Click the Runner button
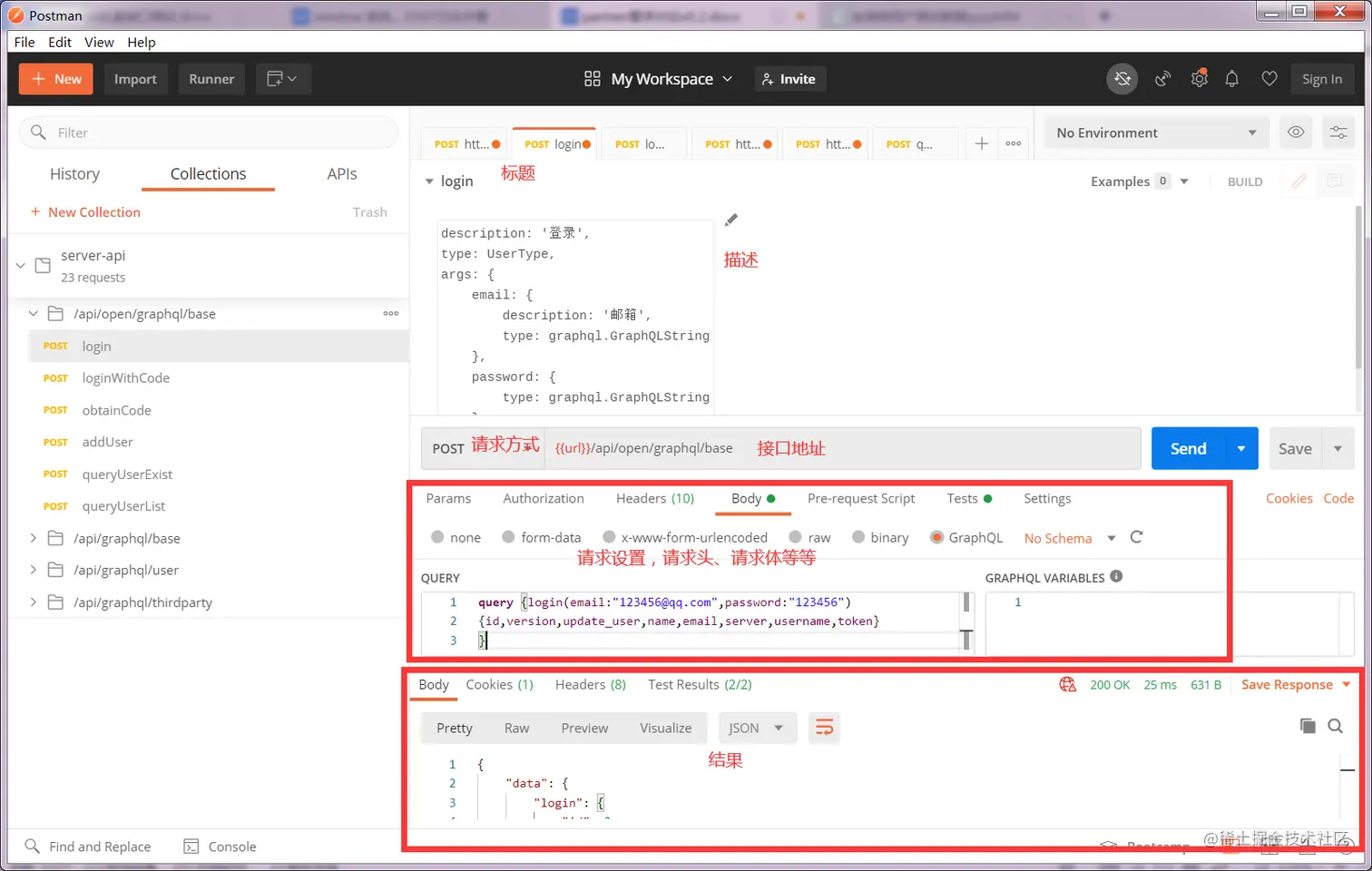 tap(211, 79)
